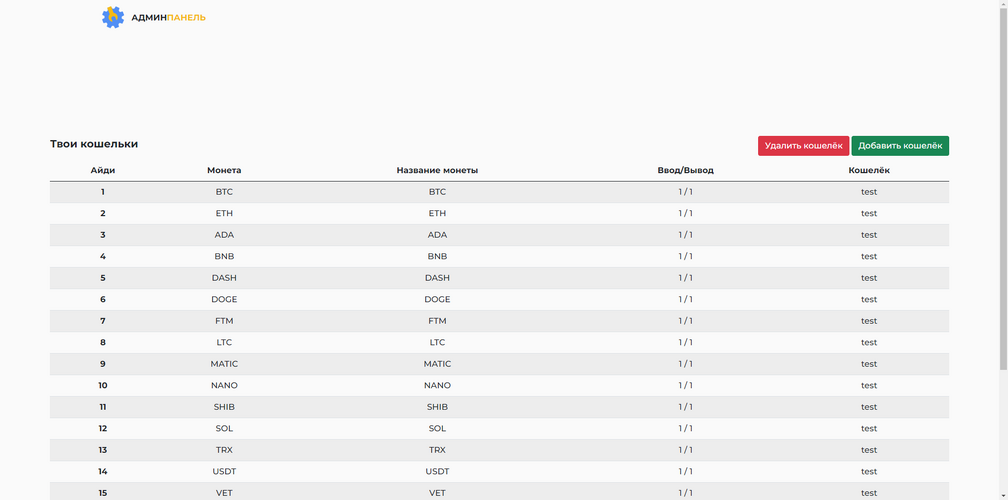Click the scrollbar down arrow
Screen dimensions: 1008x500
[1003, 495]
